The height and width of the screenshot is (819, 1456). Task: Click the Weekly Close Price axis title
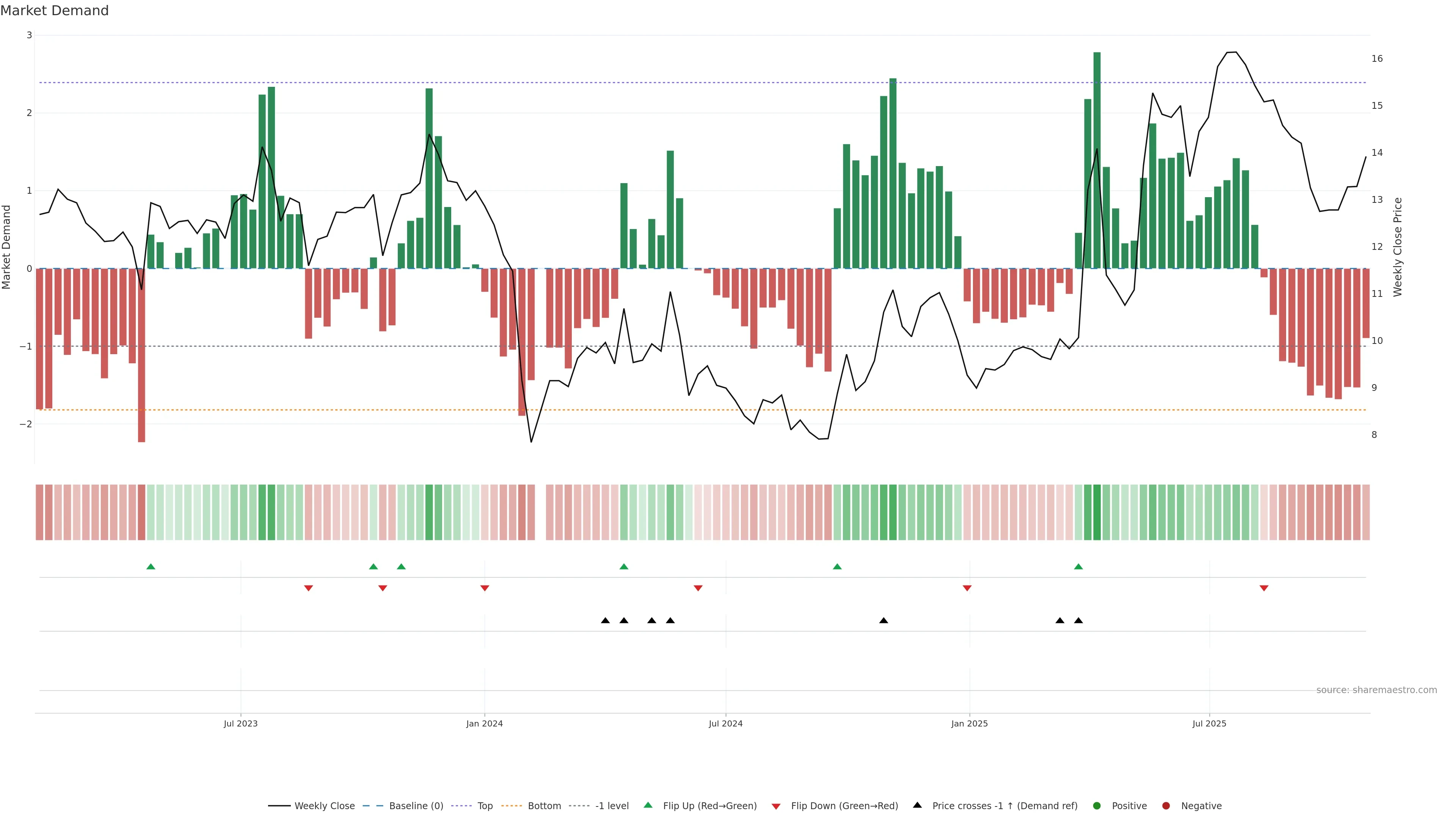(x=1398, y=247)
